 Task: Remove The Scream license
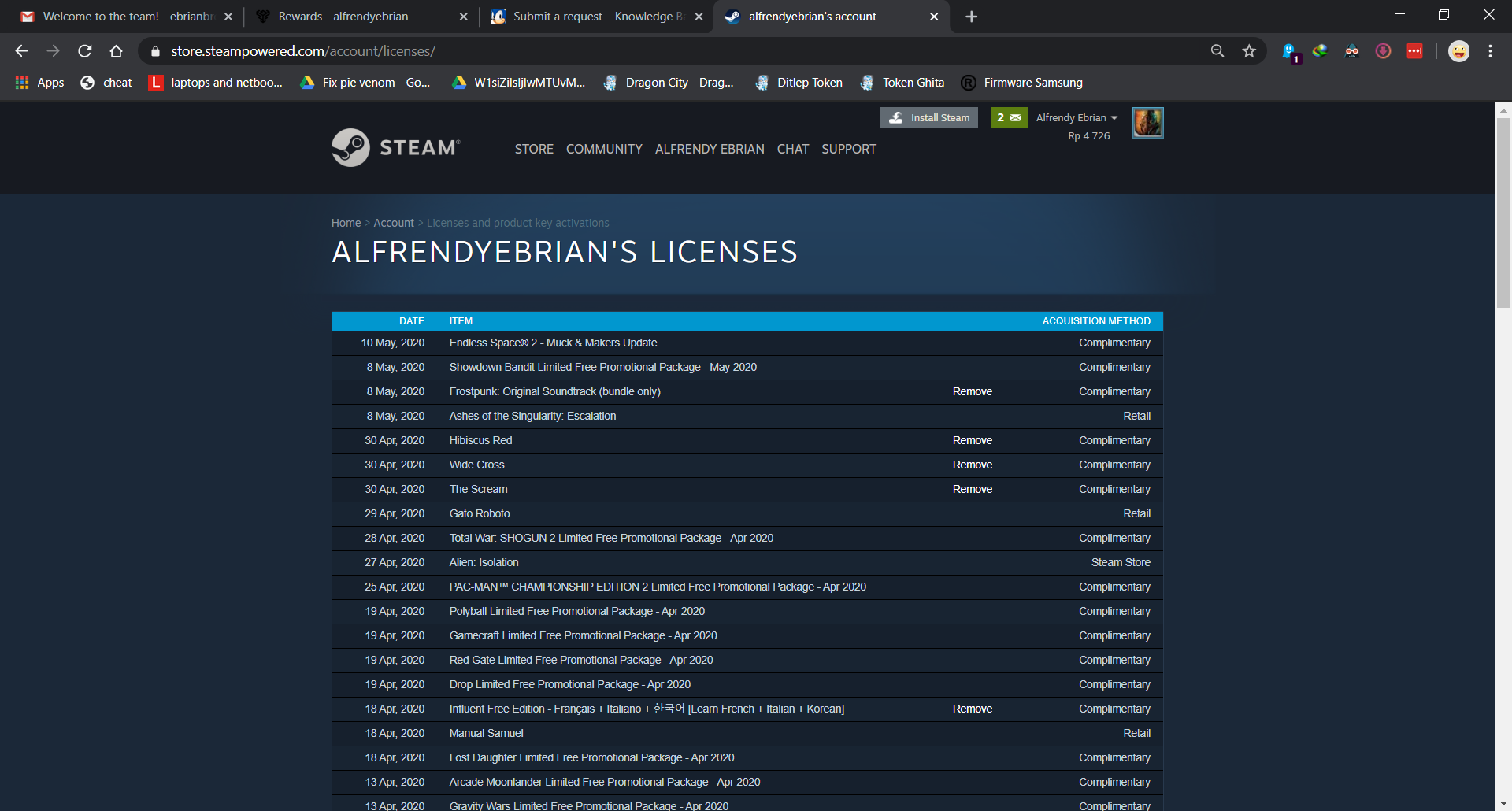(x=972, y=489)
